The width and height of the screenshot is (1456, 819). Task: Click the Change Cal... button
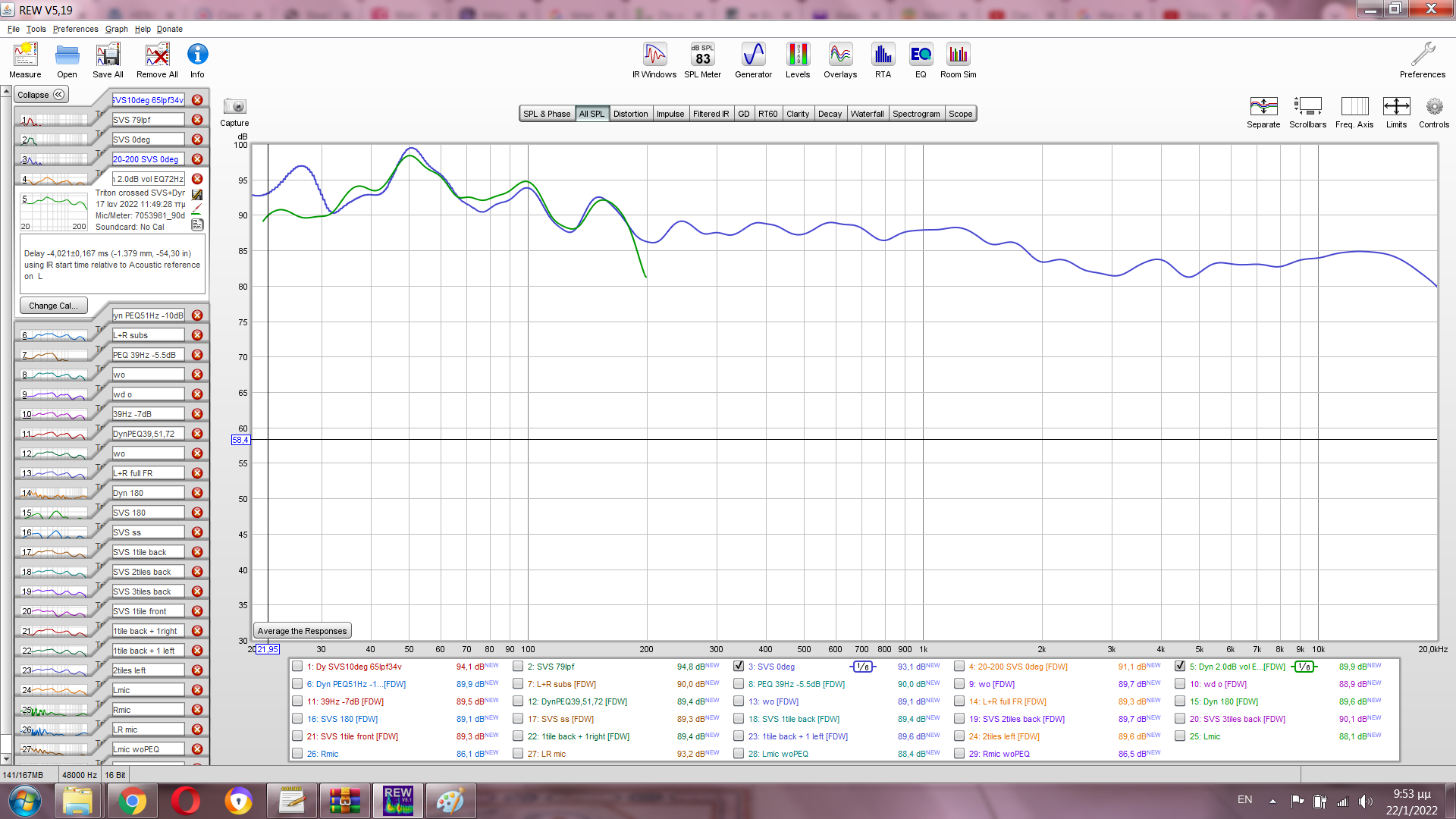tap(53, 306)
